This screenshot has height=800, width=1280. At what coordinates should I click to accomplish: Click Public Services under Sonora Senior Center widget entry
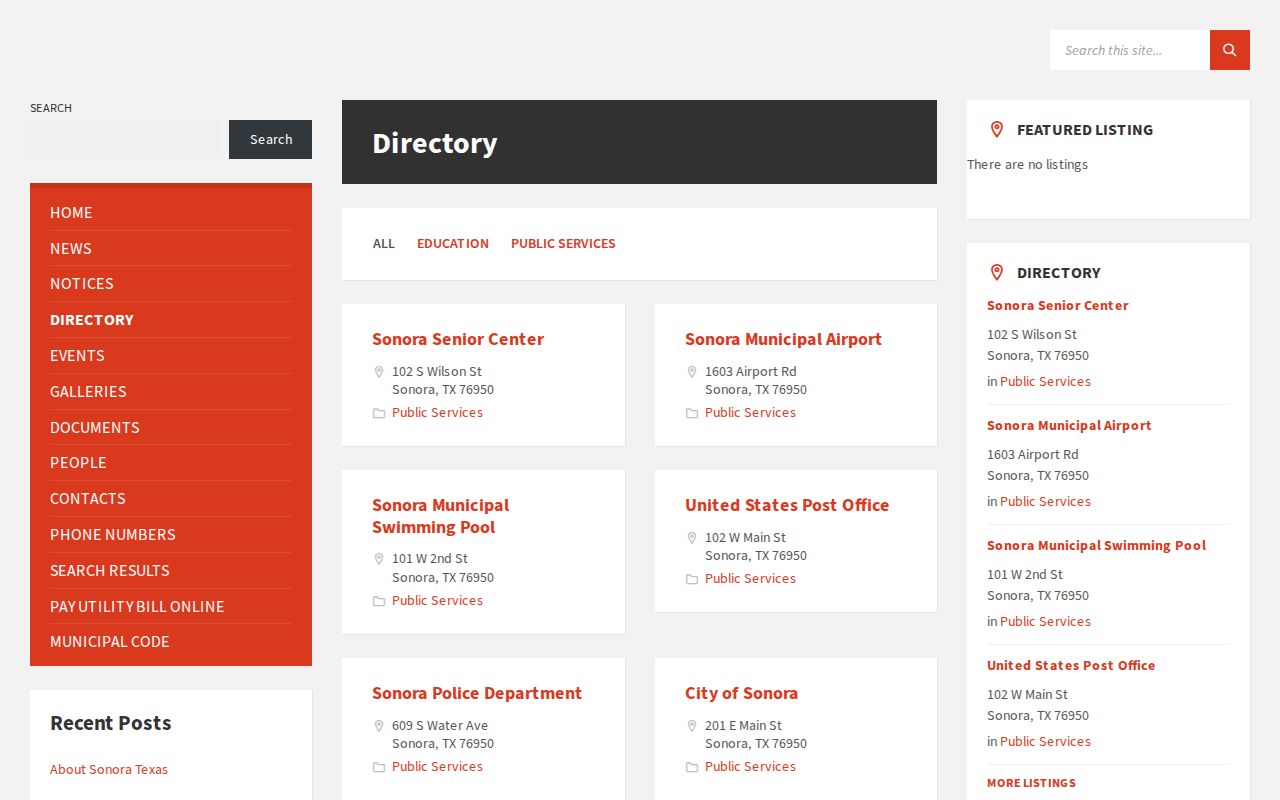(x=1045, y=381)
